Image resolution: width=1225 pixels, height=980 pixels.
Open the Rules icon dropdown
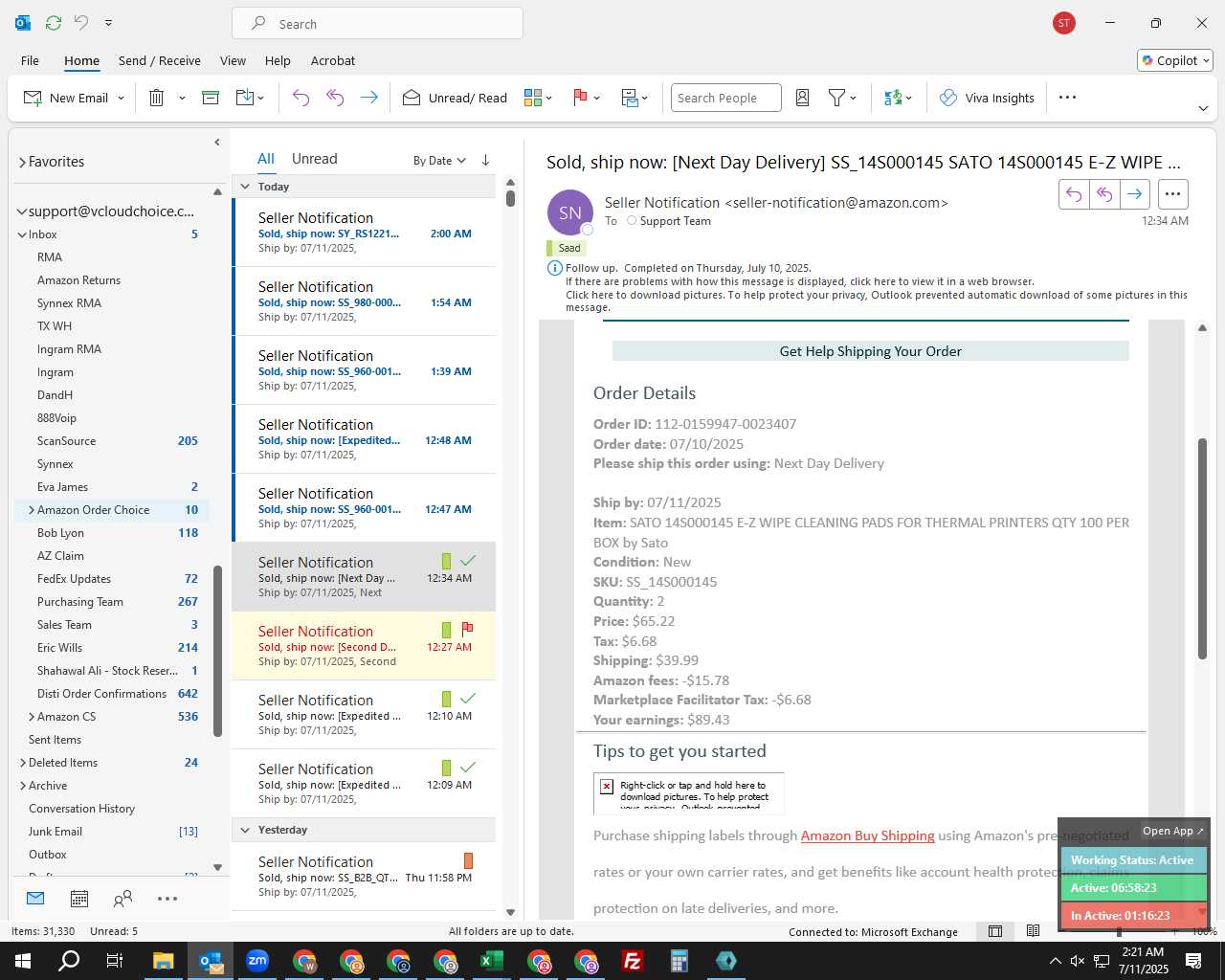[x=635, y=98]
